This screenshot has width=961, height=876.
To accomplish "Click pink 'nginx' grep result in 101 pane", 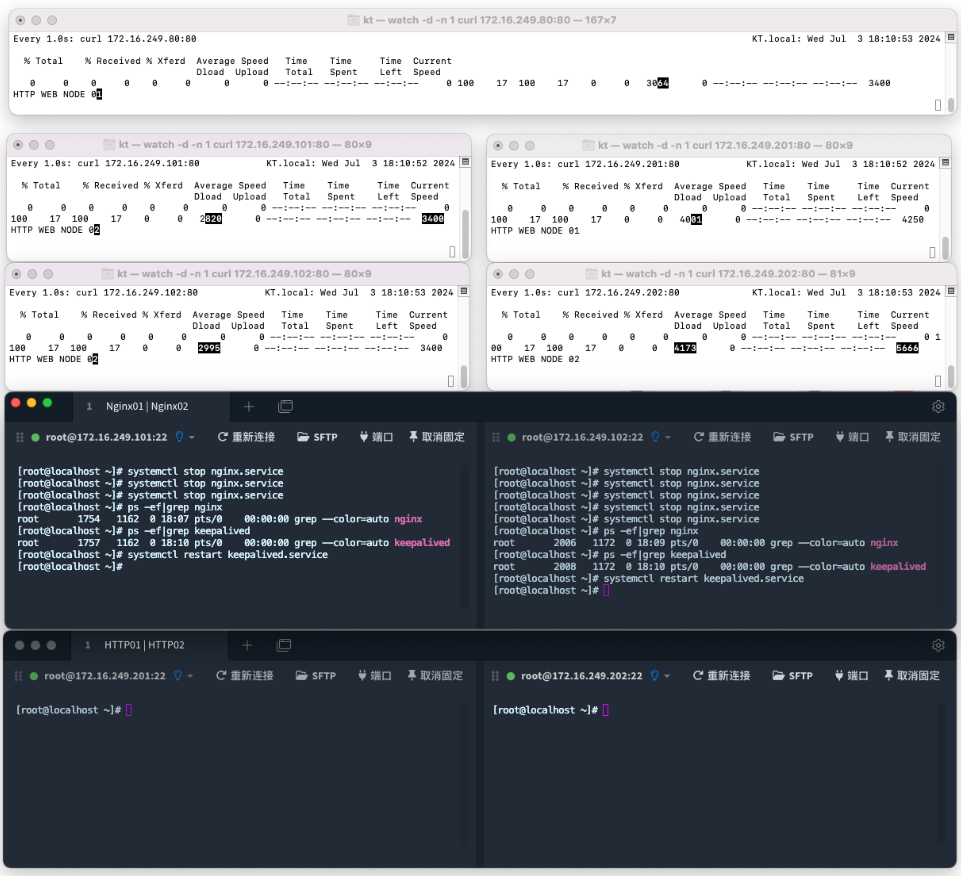I will 408,519.
